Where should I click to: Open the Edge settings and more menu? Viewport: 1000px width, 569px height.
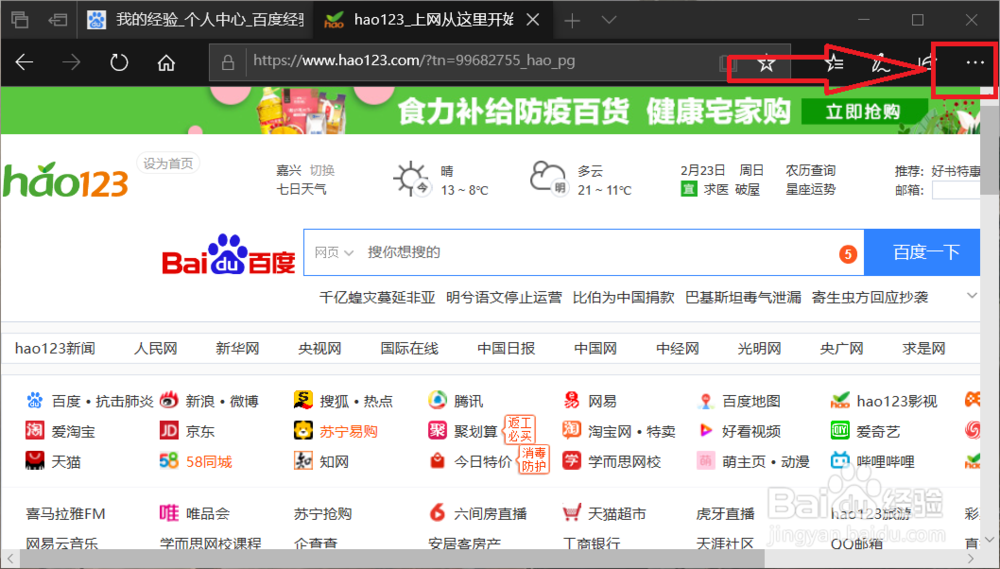[974, 63]
